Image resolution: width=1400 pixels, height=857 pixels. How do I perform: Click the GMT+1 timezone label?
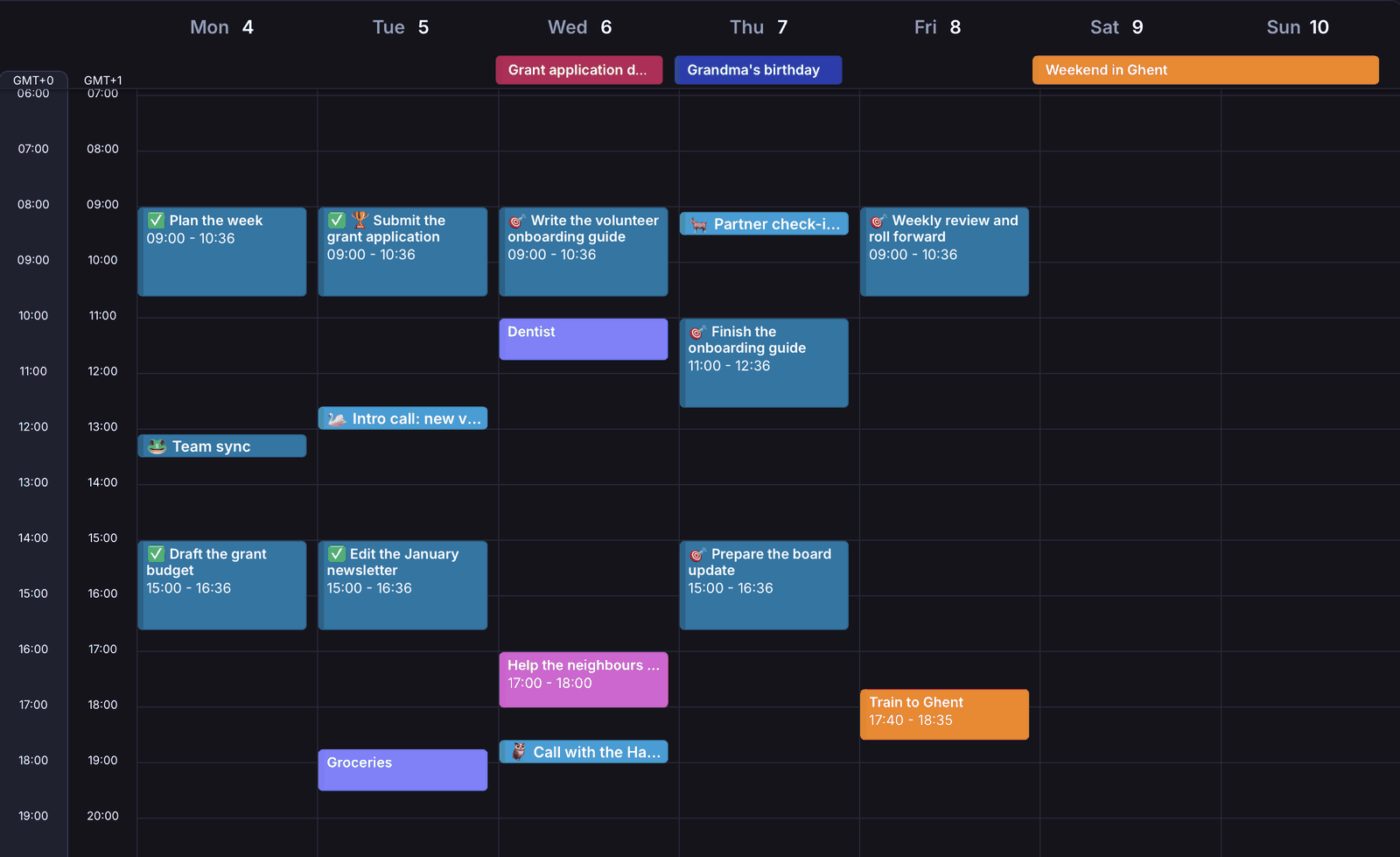coord(102,80)
